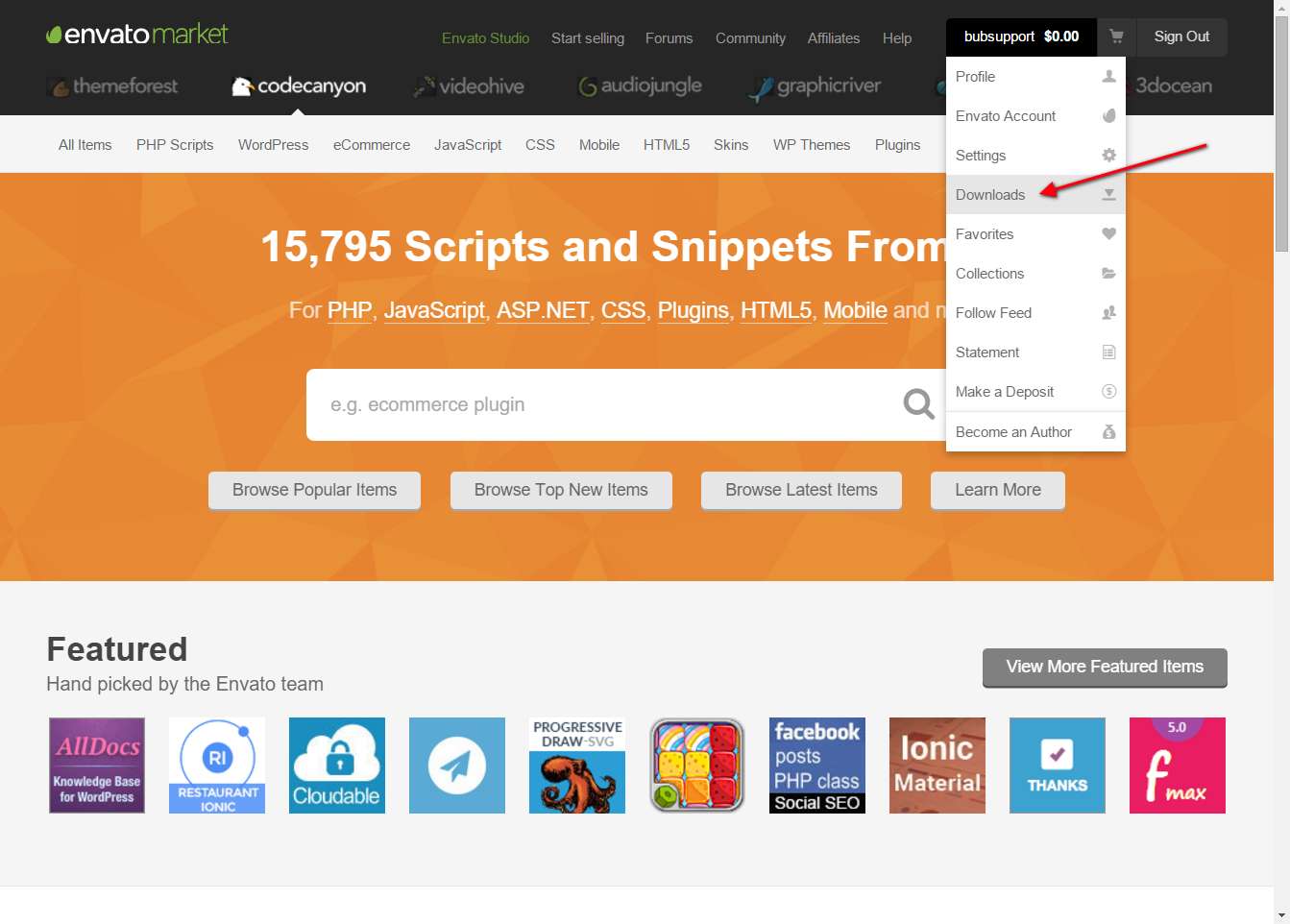Image resolution: width=1290 pixels, height=924 pixels.
Task: Select the CodeCanyon marketplace tab
Action: [x=299, y=86]
